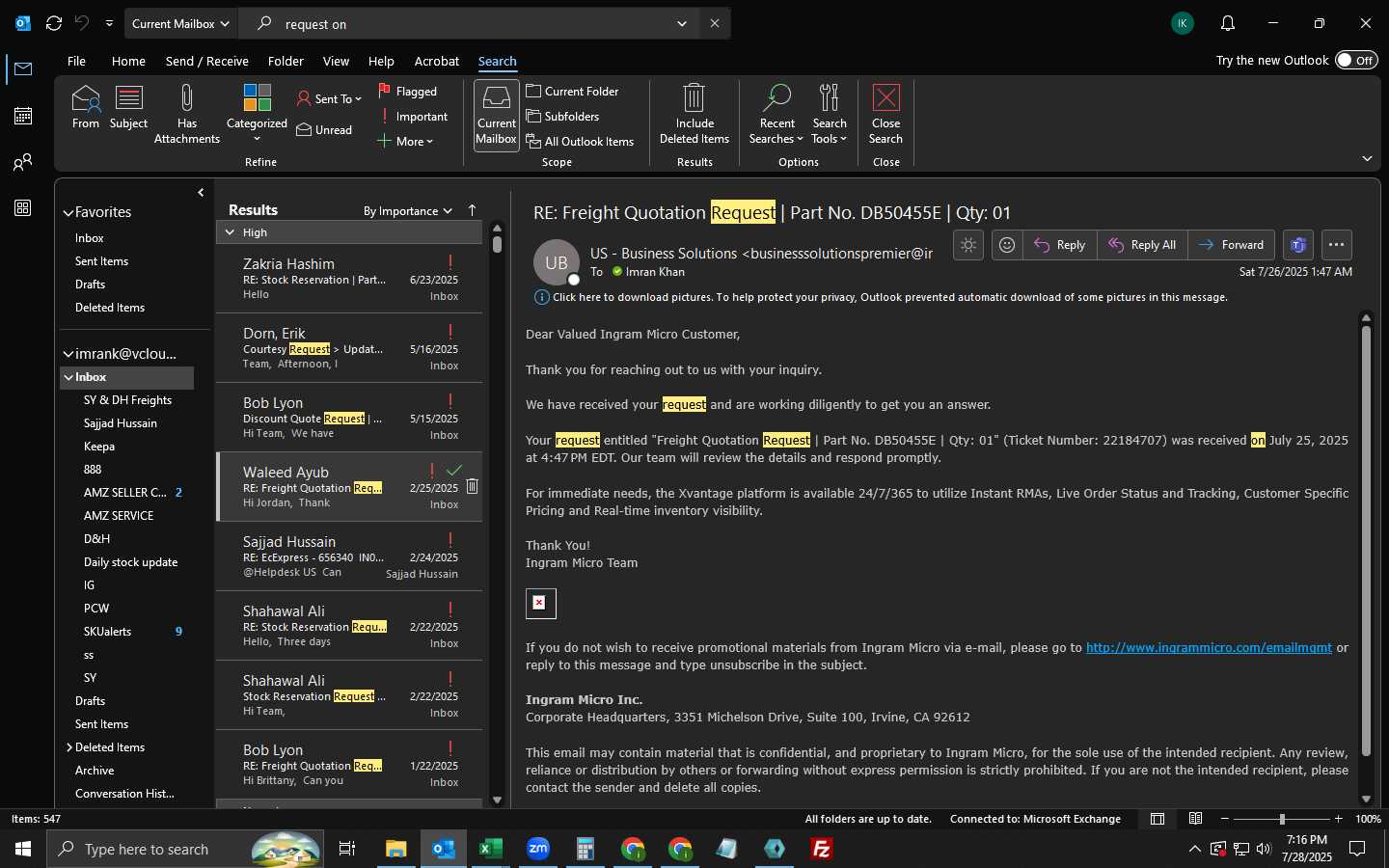Image resolution: width=1389 pixels, height=868 pixels.
Task: Open more actions ellipsis in message
Action: tap(1336, 245)
